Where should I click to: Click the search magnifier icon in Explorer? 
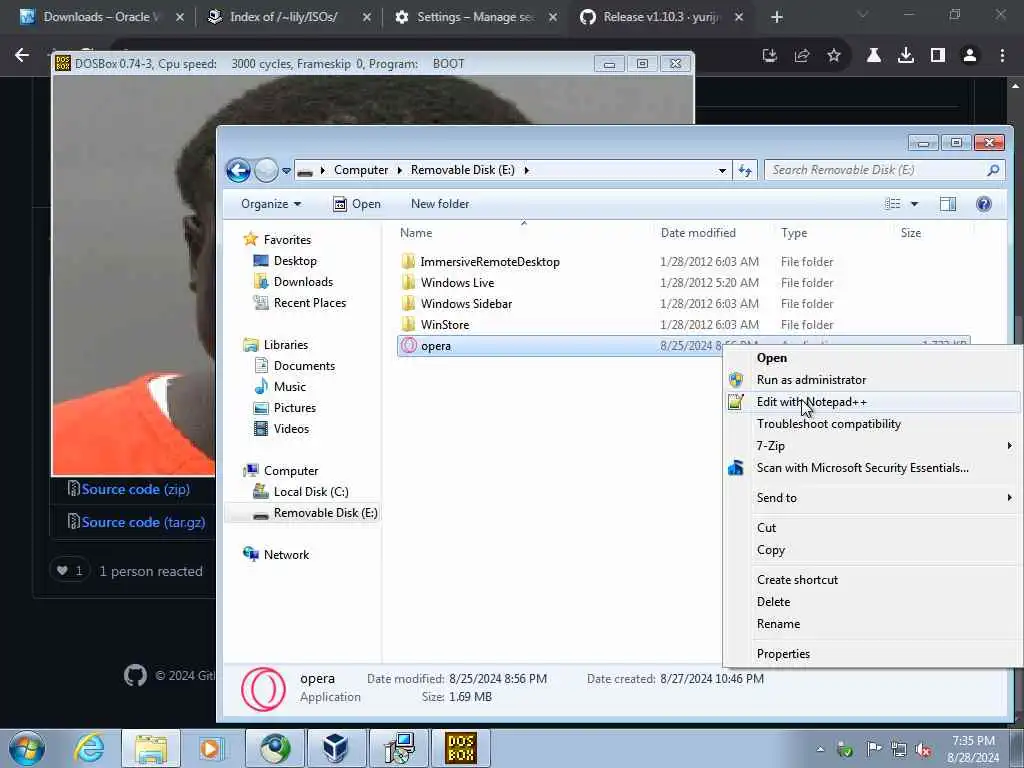tap(993, 170)
